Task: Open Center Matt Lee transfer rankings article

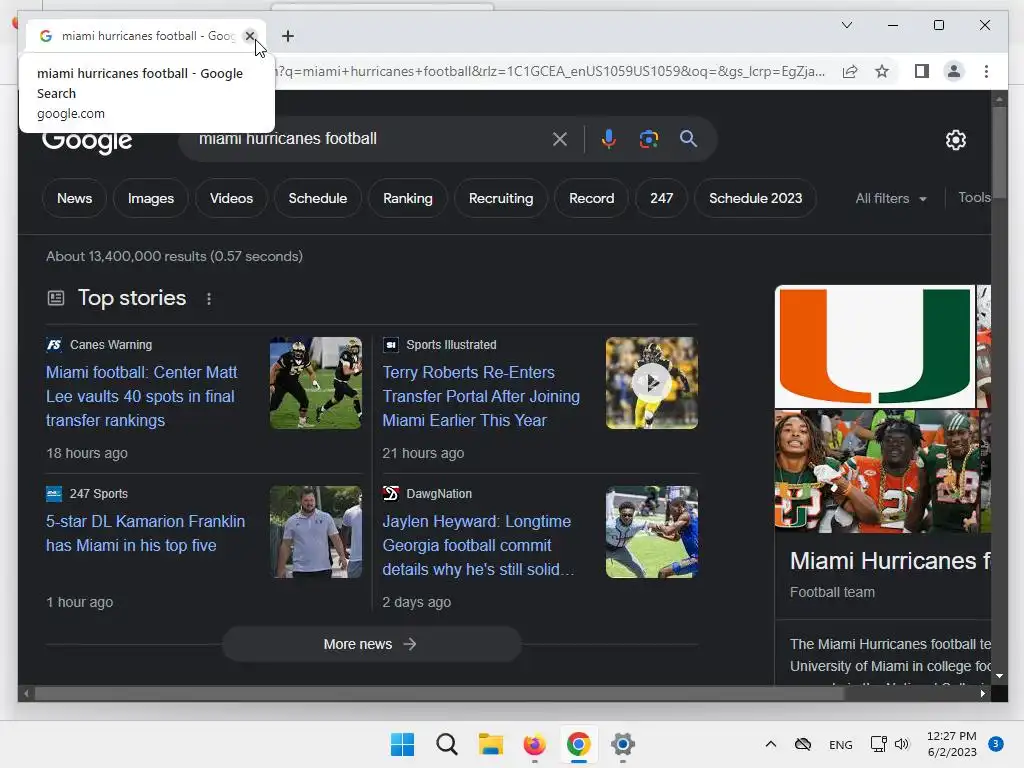Action: pos(142,396)
